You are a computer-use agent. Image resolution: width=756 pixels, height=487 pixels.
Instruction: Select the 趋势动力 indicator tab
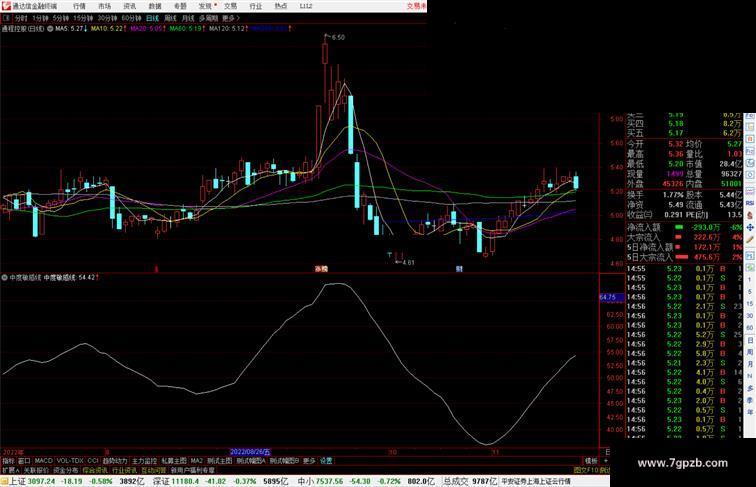(x=115, y=461)
